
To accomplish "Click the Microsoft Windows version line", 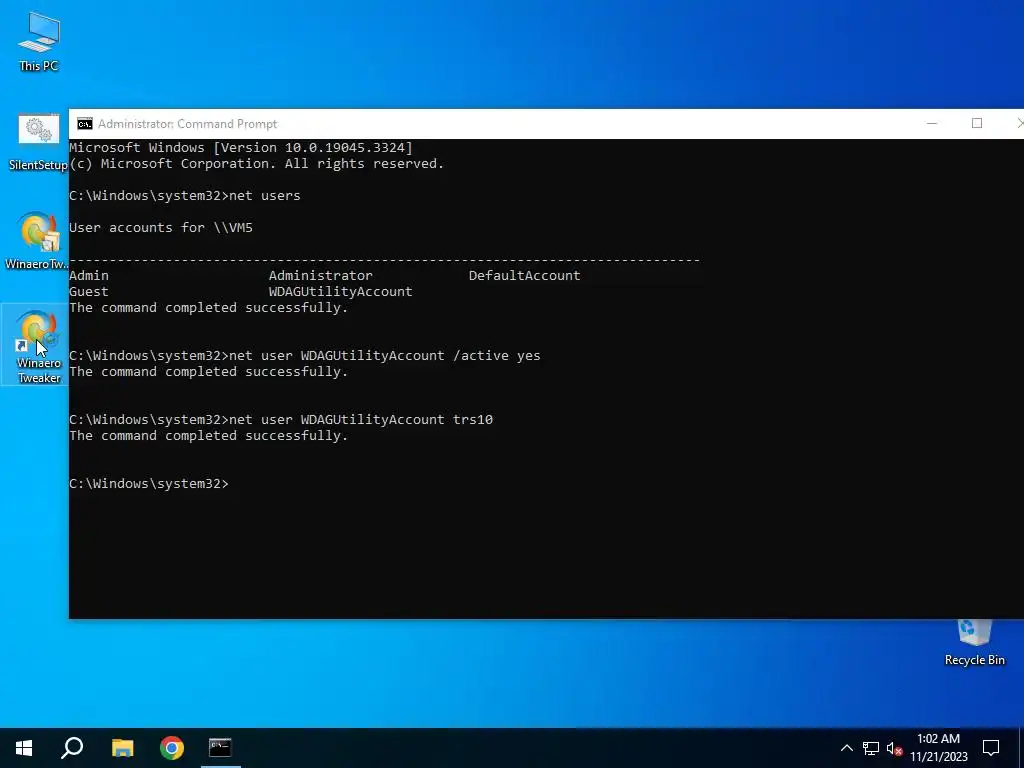I will click(241, 148).
